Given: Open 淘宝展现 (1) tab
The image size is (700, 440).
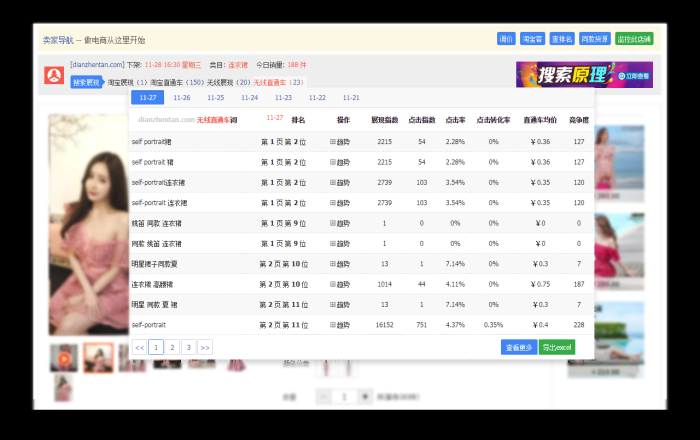Looking at the screenshot, I should [127, 83].
